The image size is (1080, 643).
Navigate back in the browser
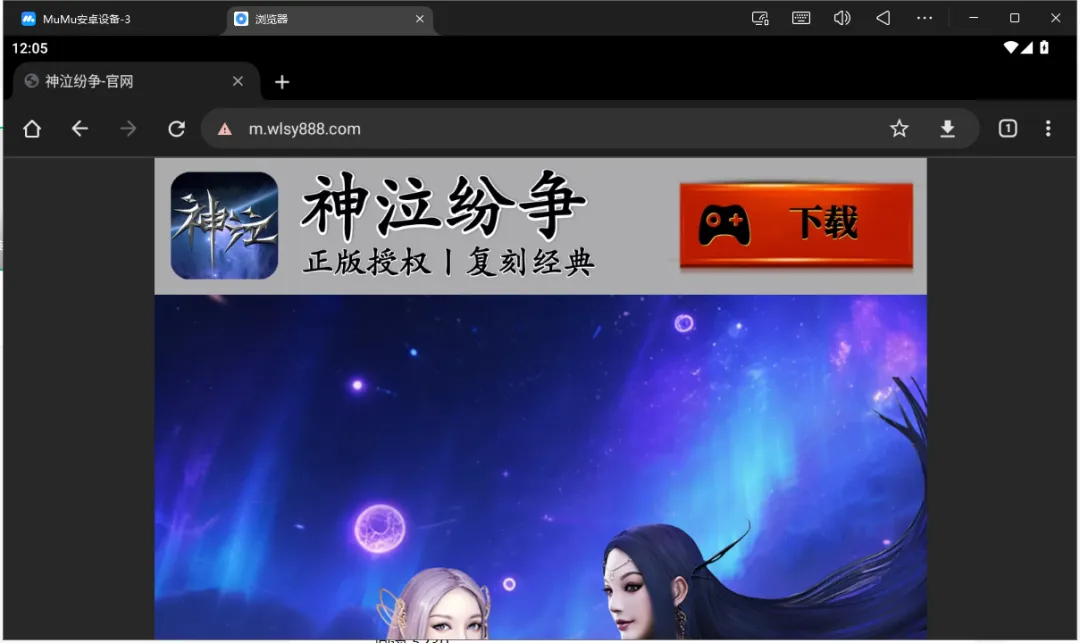80,129
